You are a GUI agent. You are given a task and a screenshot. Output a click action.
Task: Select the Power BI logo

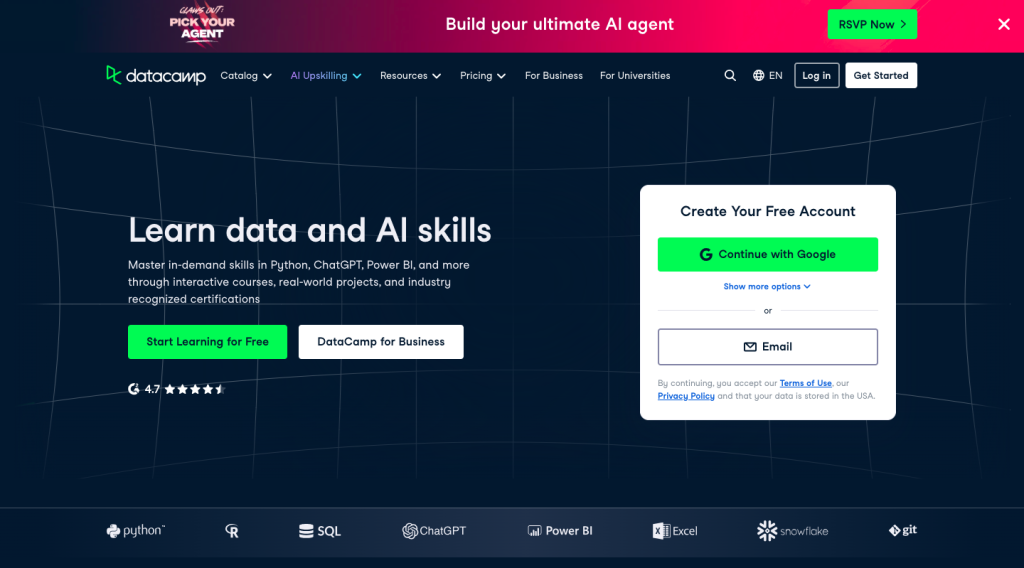[x=560, y=531]
